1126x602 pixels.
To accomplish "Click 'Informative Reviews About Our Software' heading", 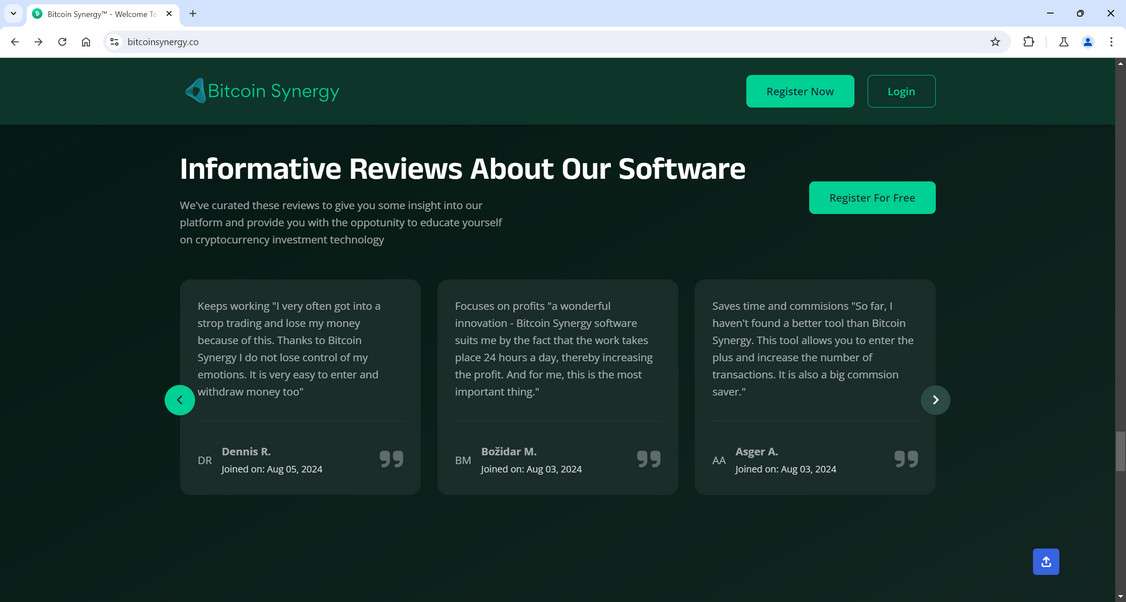I will (x=462, y=168).
